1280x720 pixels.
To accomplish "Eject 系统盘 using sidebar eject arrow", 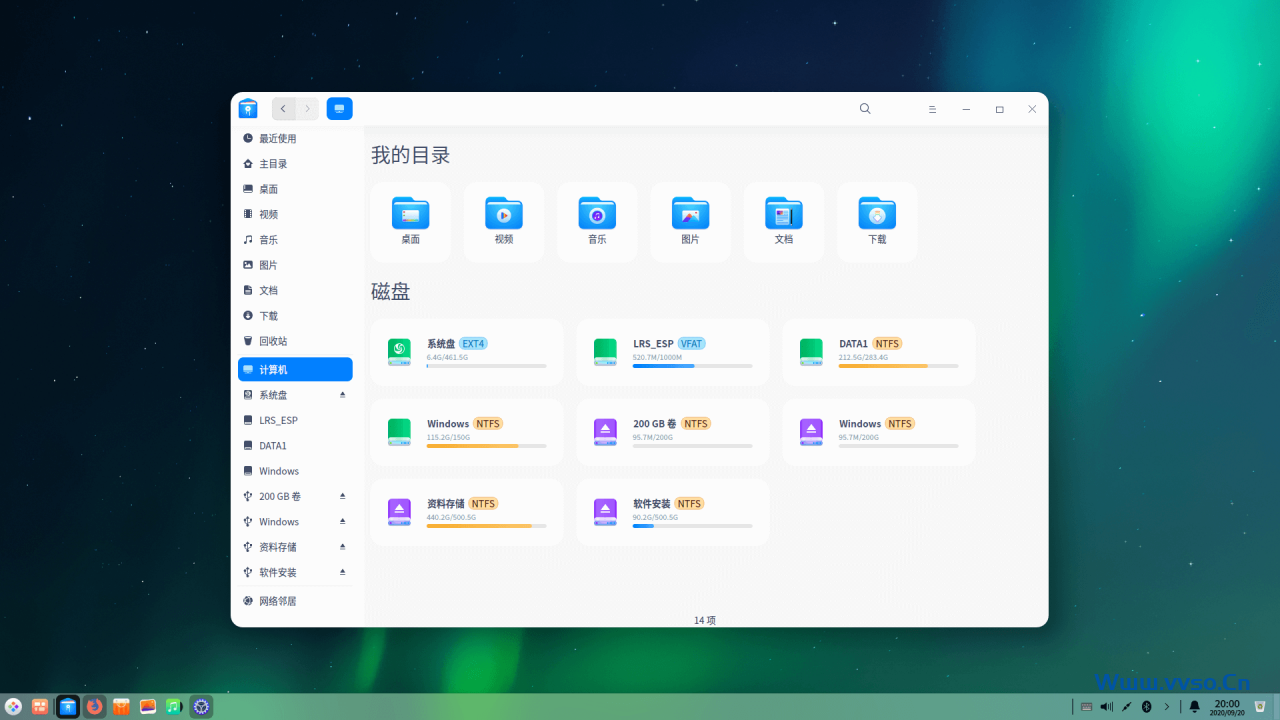I will (342, 395).
